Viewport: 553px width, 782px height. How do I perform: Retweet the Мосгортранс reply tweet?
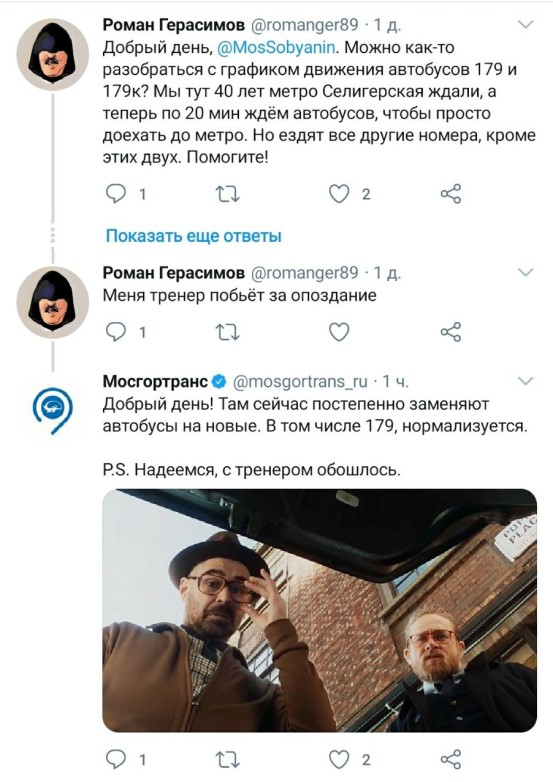click(227, 759)
